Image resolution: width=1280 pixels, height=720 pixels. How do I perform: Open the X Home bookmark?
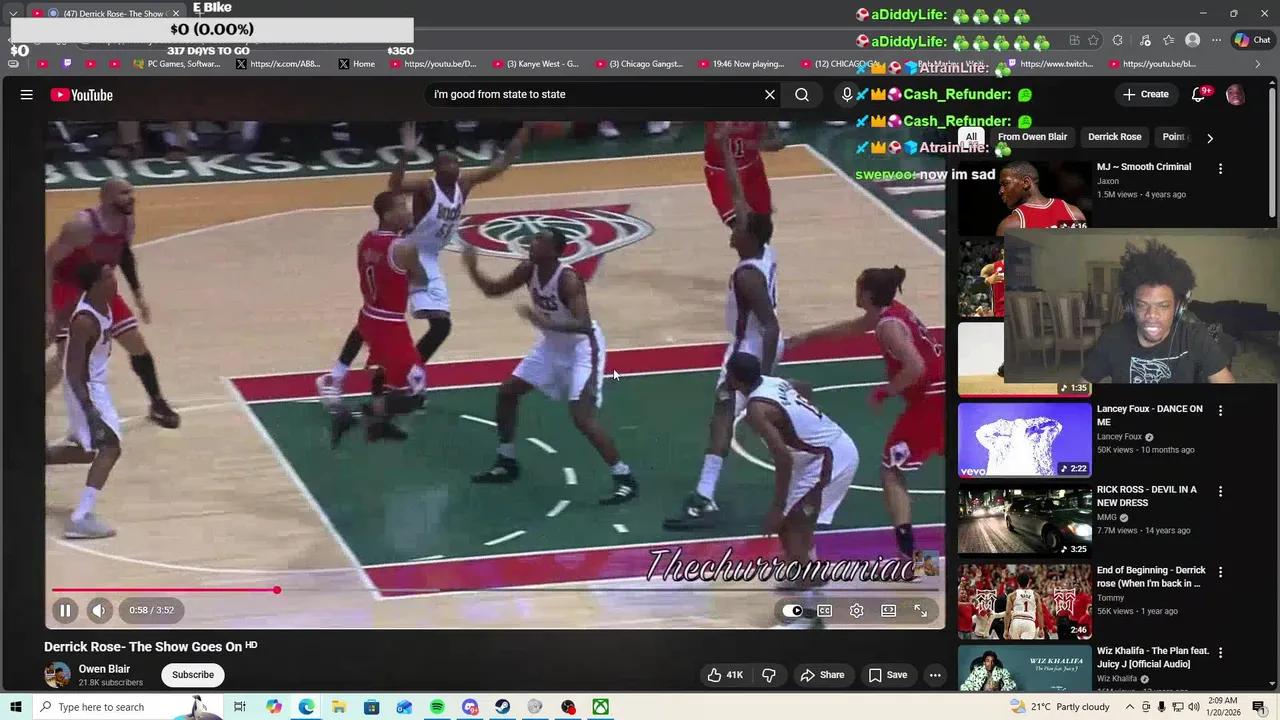(357, 64)
